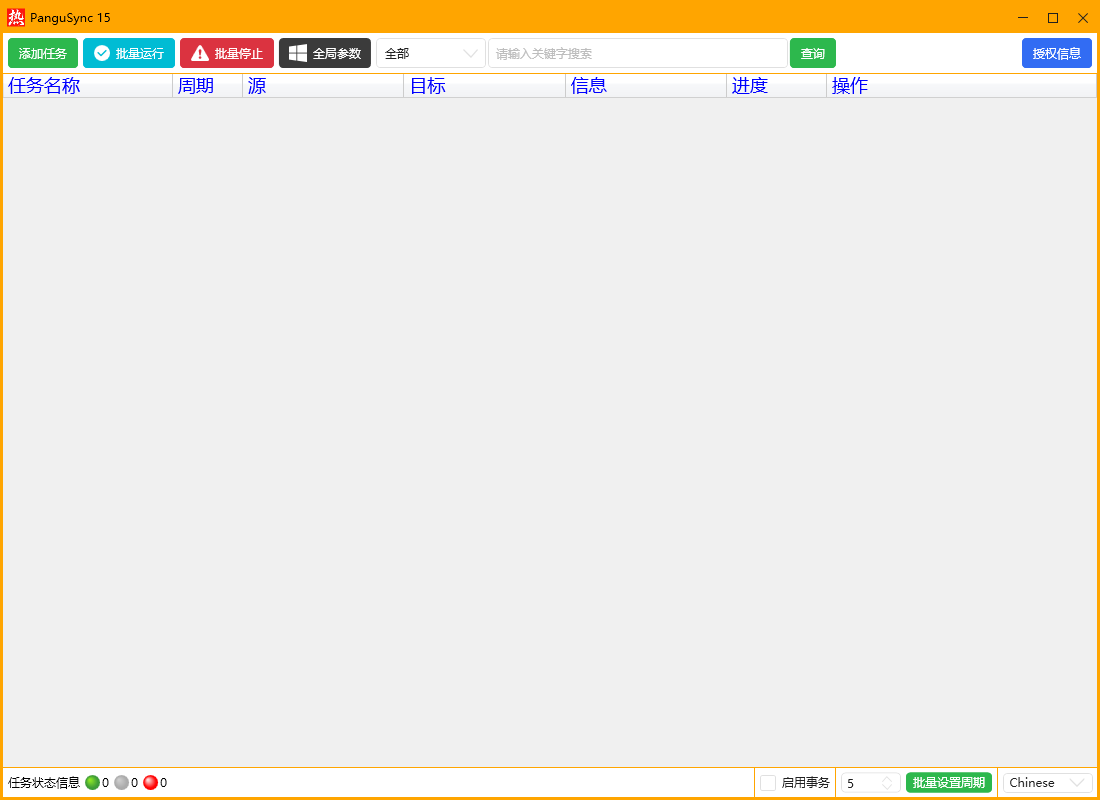Enable the 启用事务 checkbox
Viewport: 1100px width, 800px height.
768,782
